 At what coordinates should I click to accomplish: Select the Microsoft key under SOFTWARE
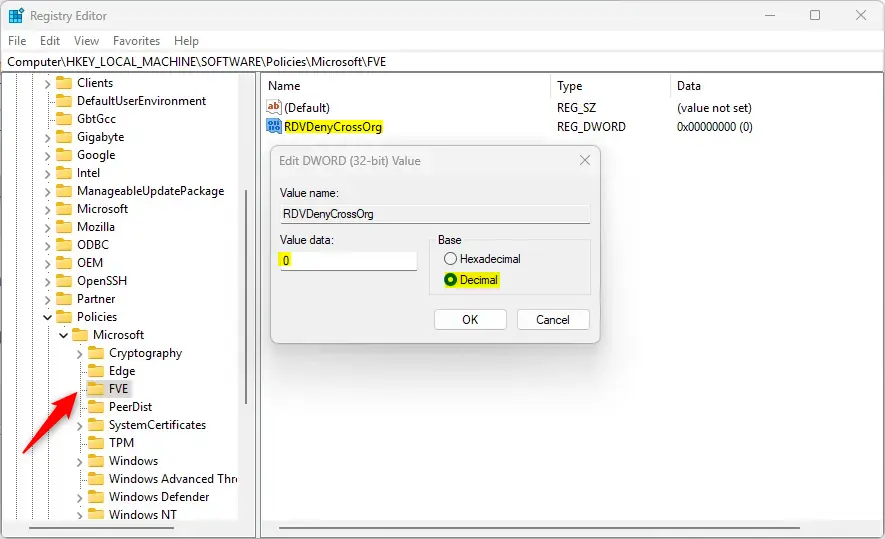[102, 209]
